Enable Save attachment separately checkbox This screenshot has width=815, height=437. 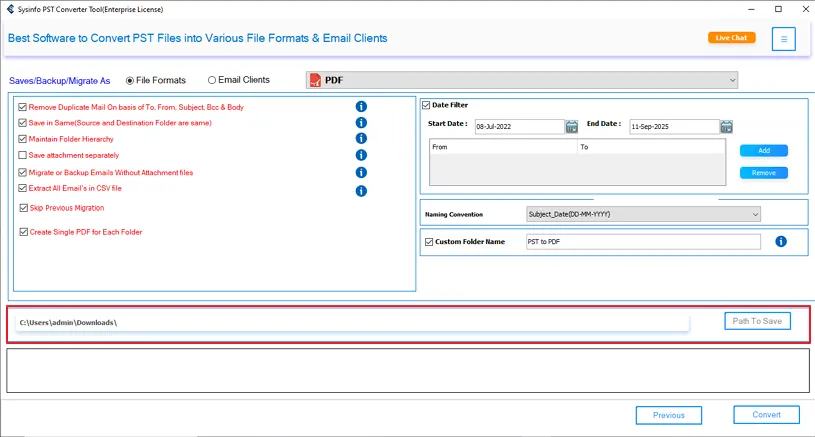pyautogui.click(x=23, y=156)
